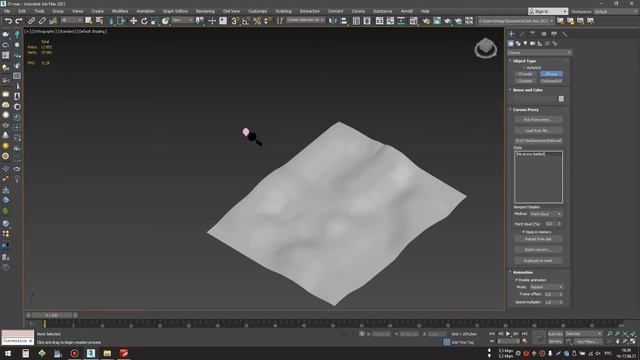Select the Unlink Selection icon
Image resolution: width=640 pixels, height=360 pixels.
pyautogui.click(x=42, y=21)
